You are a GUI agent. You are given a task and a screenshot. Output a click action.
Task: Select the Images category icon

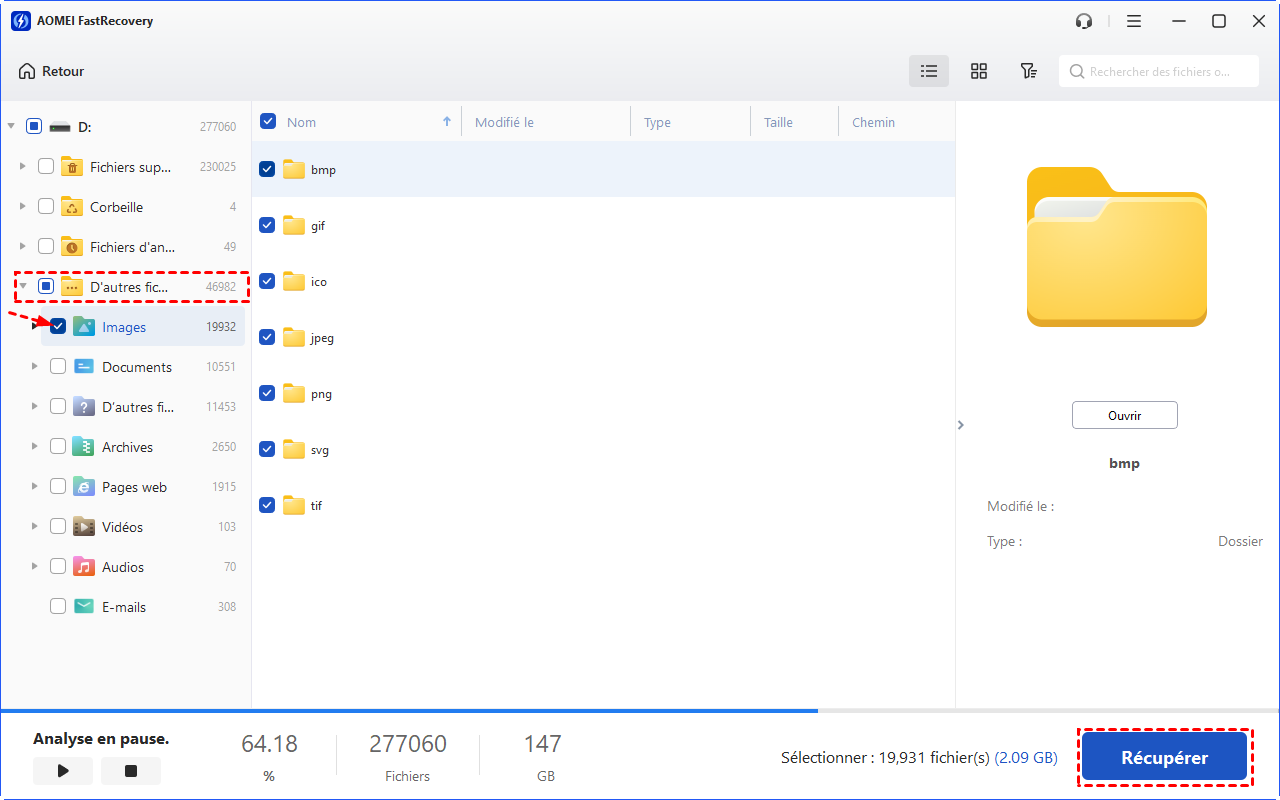(84, 327)
